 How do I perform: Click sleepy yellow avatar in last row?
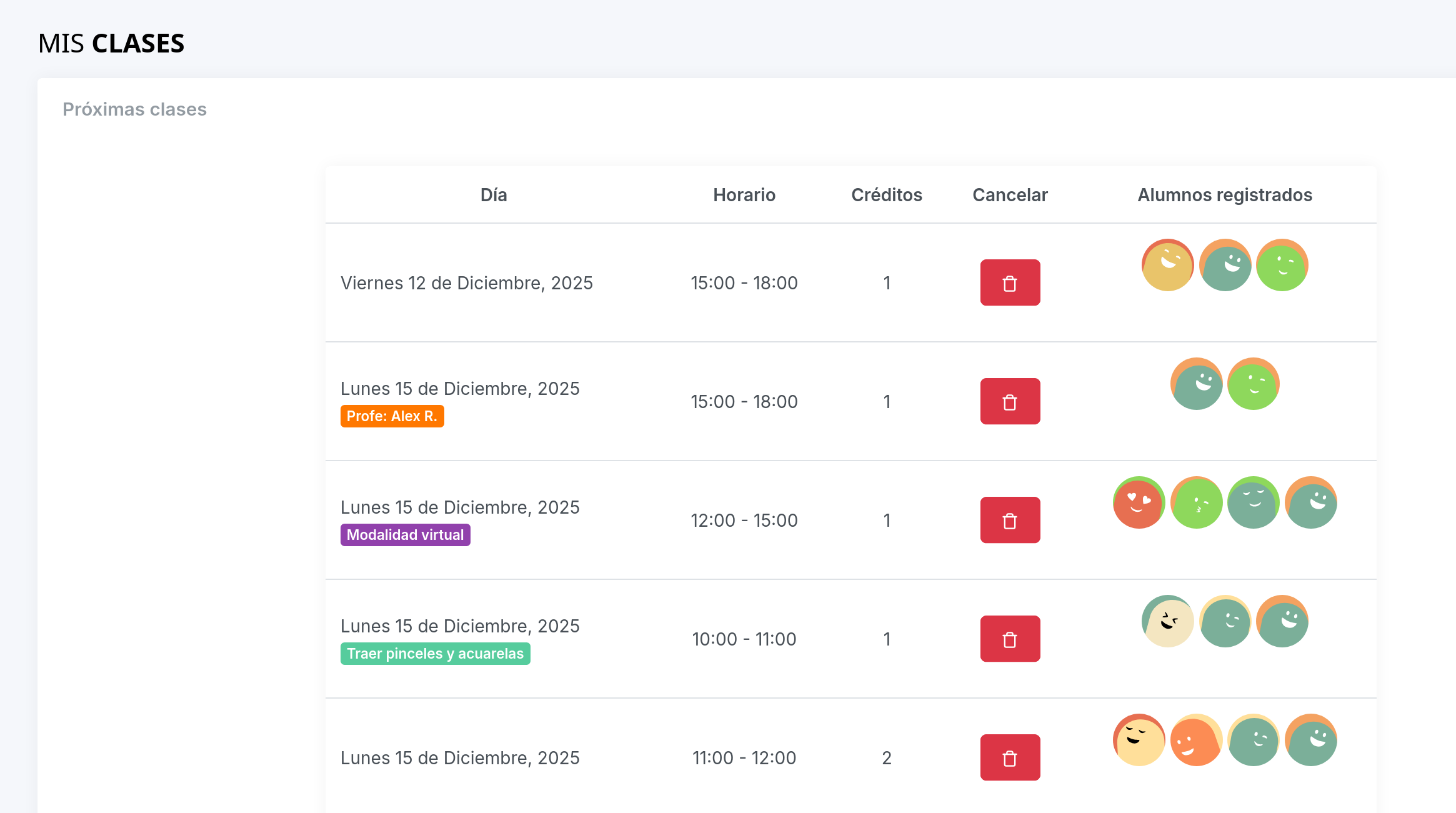point(1139,740)
